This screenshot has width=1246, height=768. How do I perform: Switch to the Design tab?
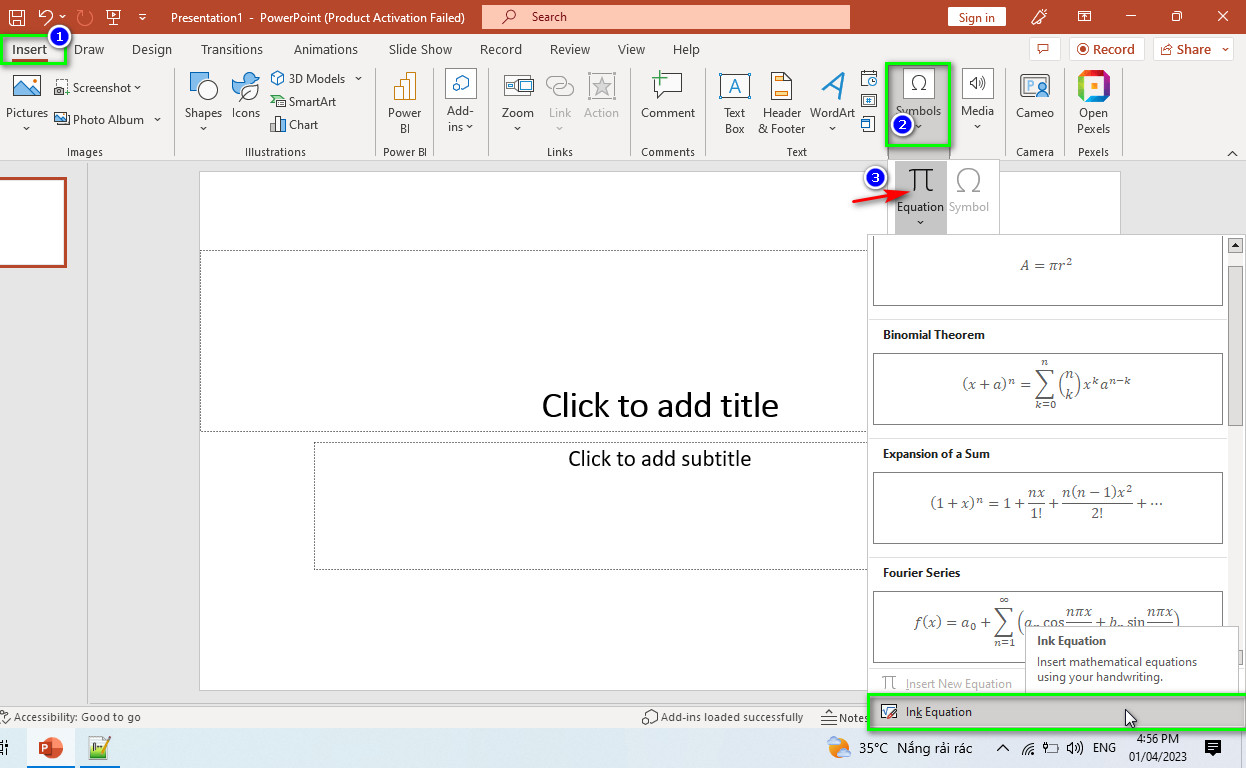point(152,49)
